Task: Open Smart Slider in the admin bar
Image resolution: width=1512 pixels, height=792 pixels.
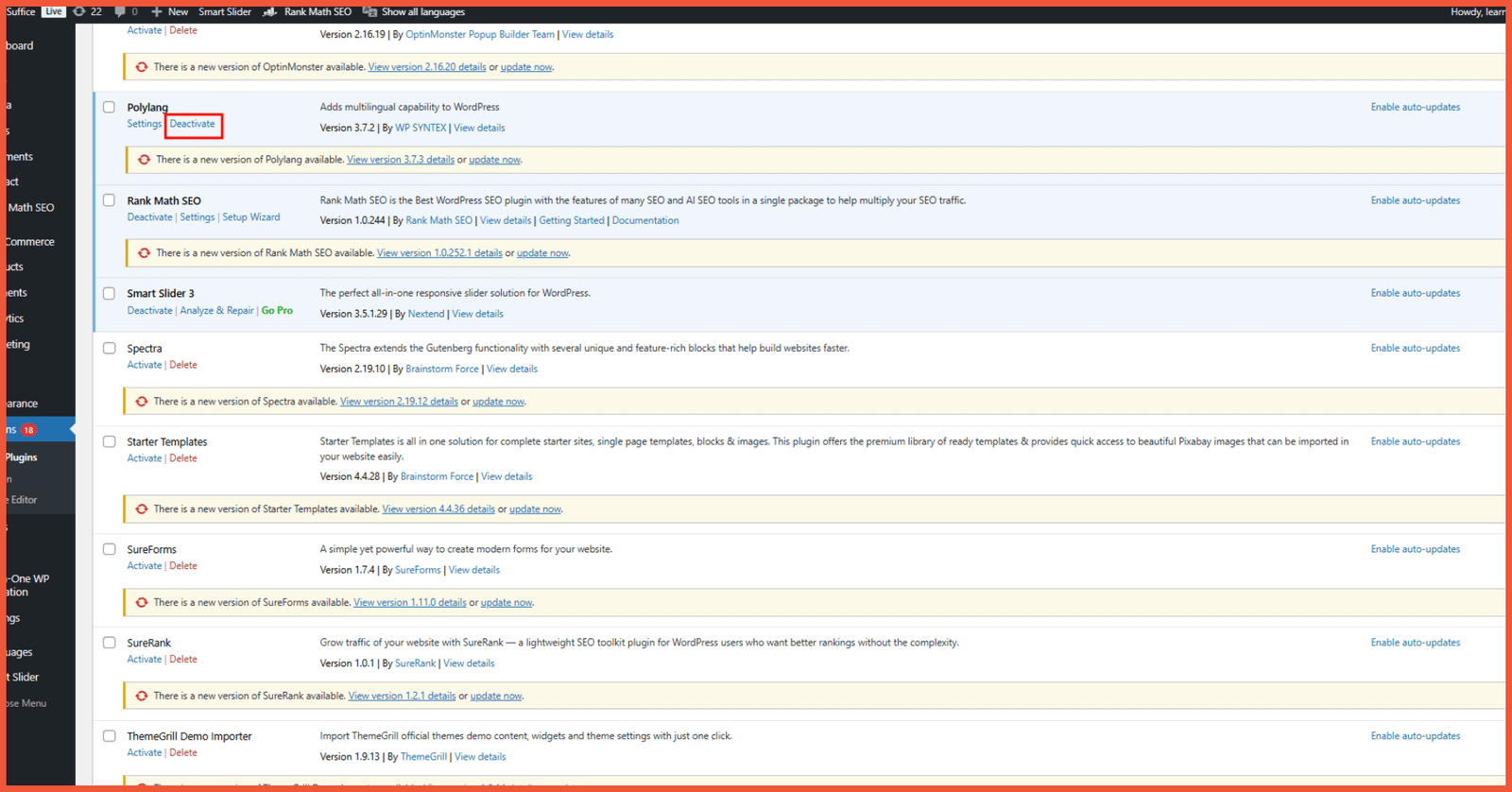Action: tap(225, 11)
